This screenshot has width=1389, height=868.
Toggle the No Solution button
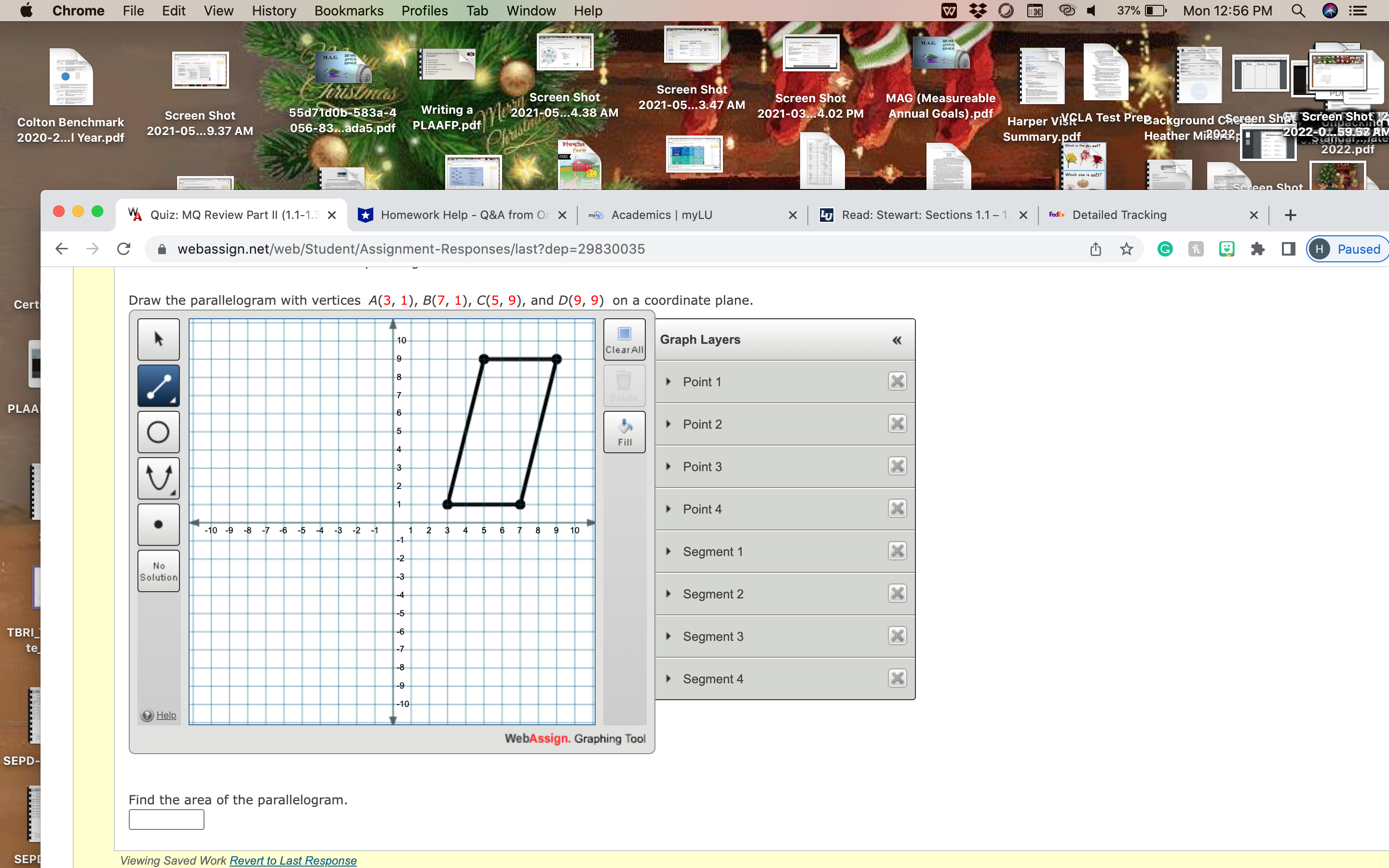pos(158,571)
